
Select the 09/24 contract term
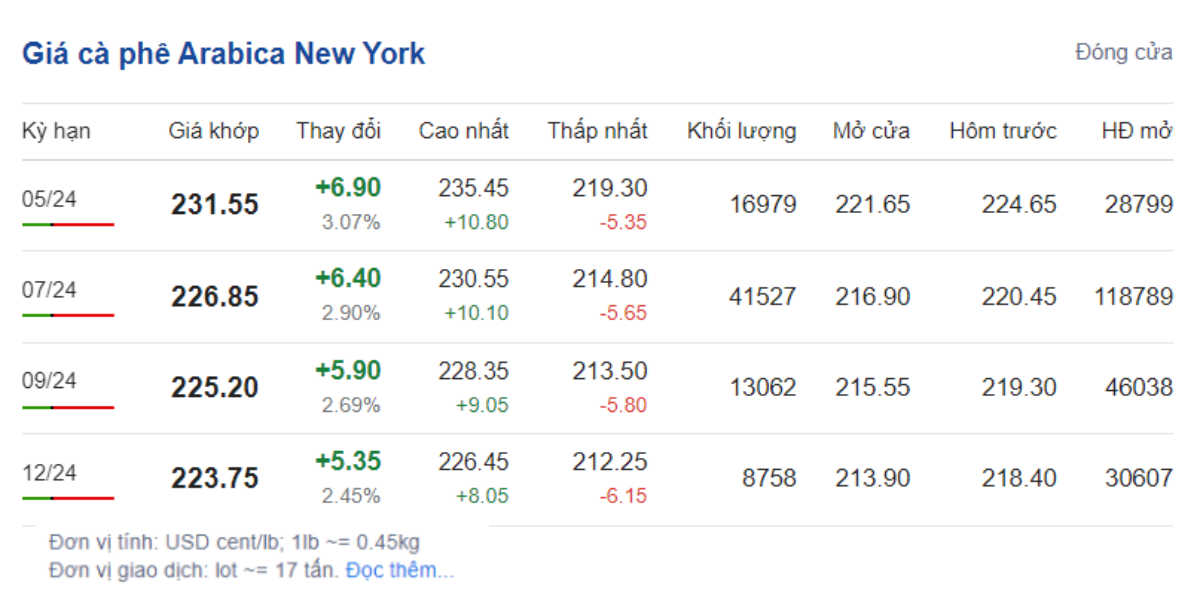(x=49, y=380)
